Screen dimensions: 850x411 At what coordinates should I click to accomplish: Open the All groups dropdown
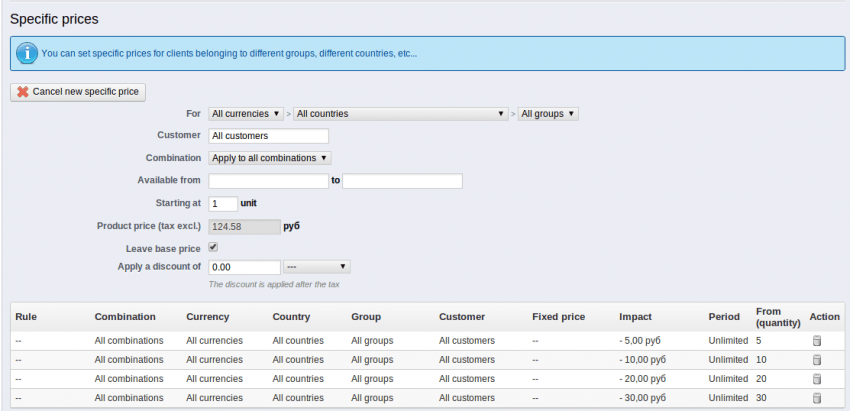point(548,114)
